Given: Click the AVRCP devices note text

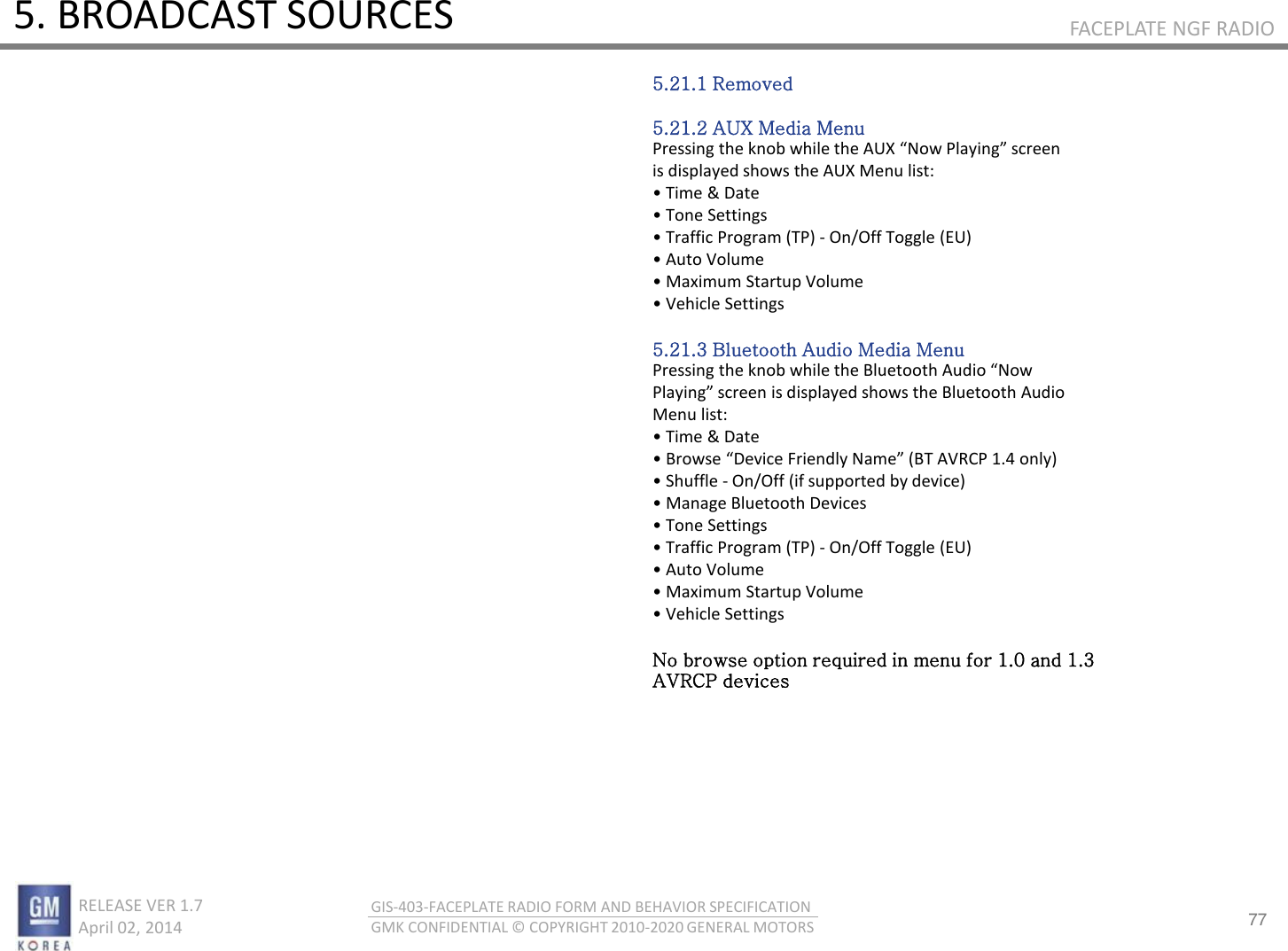Looking at the screenshot, I should 720,681.
